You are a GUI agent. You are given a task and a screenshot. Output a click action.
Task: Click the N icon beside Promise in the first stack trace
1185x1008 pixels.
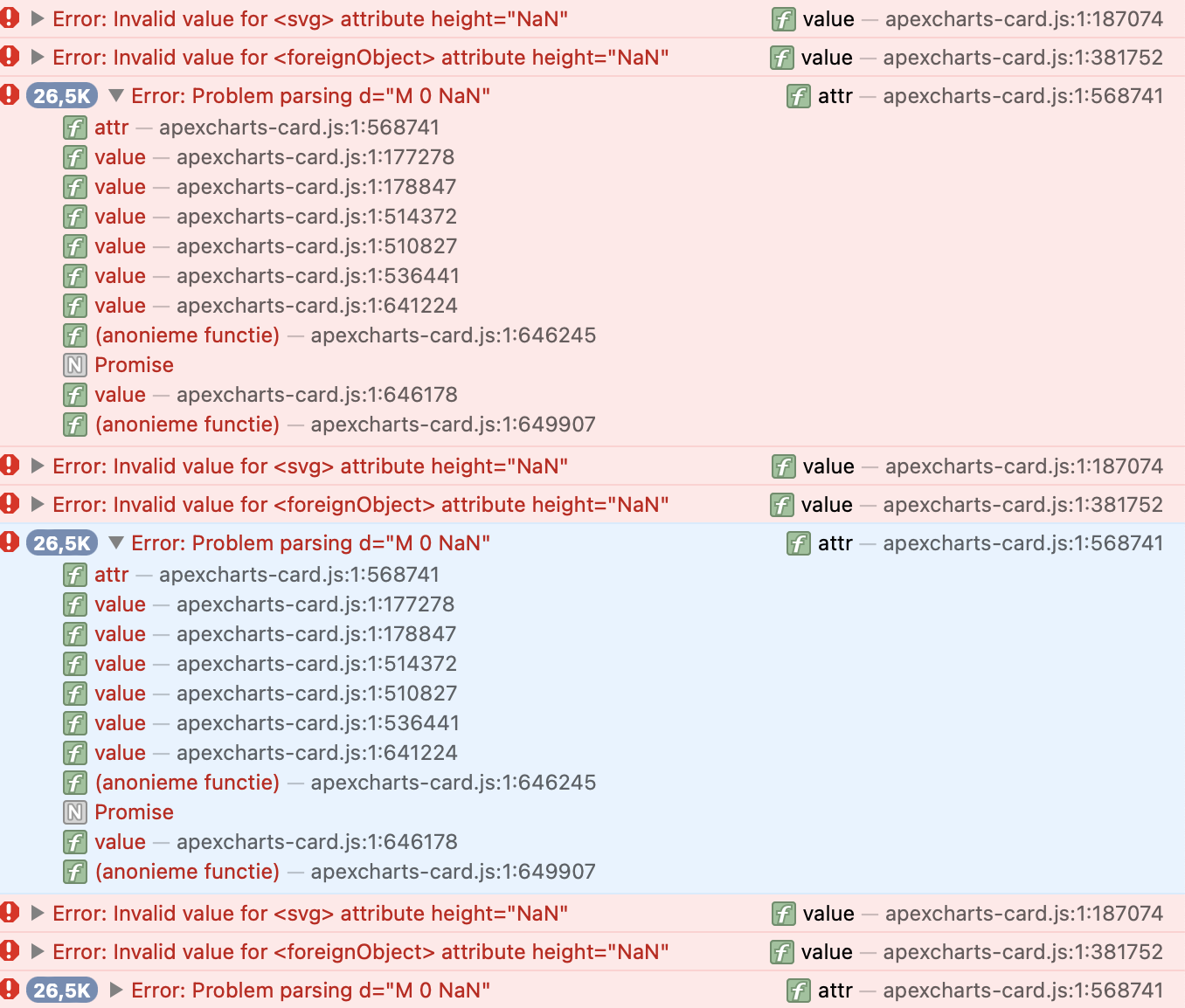point(75,365)
